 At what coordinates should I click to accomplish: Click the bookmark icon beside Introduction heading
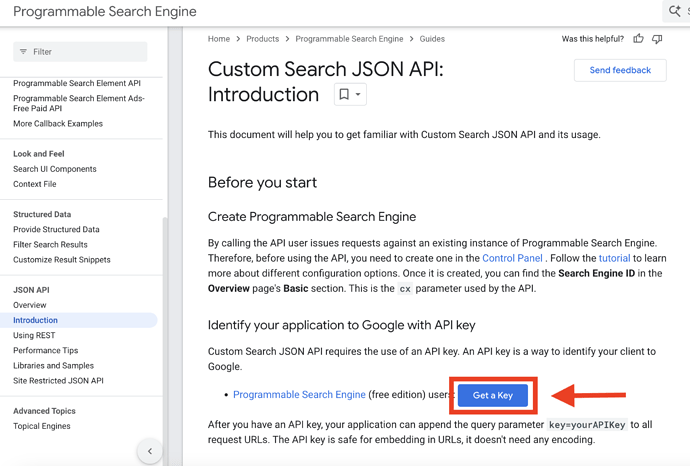[x=344, y=94]
